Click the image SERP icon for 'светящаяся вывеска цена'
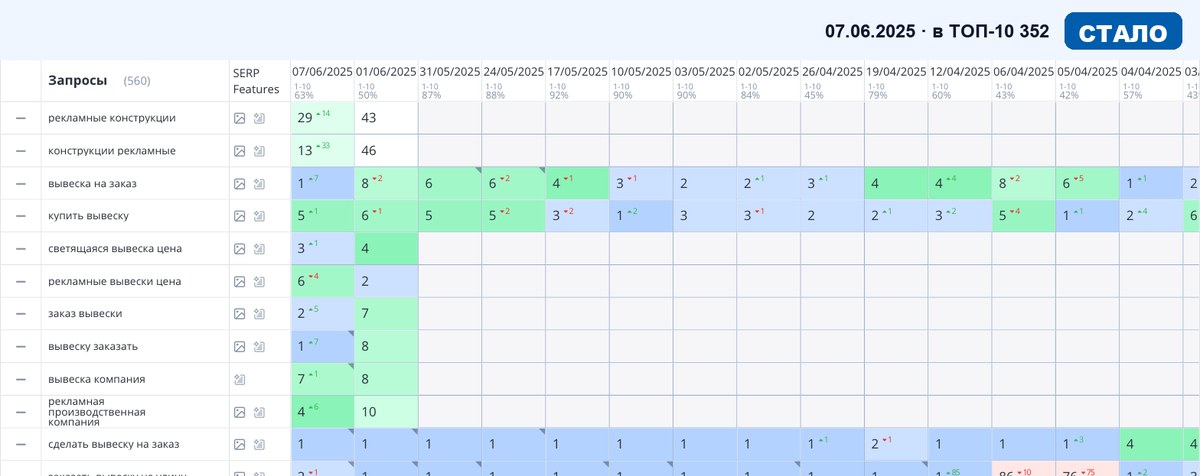The image size is (1200, 476). [239, 249]
